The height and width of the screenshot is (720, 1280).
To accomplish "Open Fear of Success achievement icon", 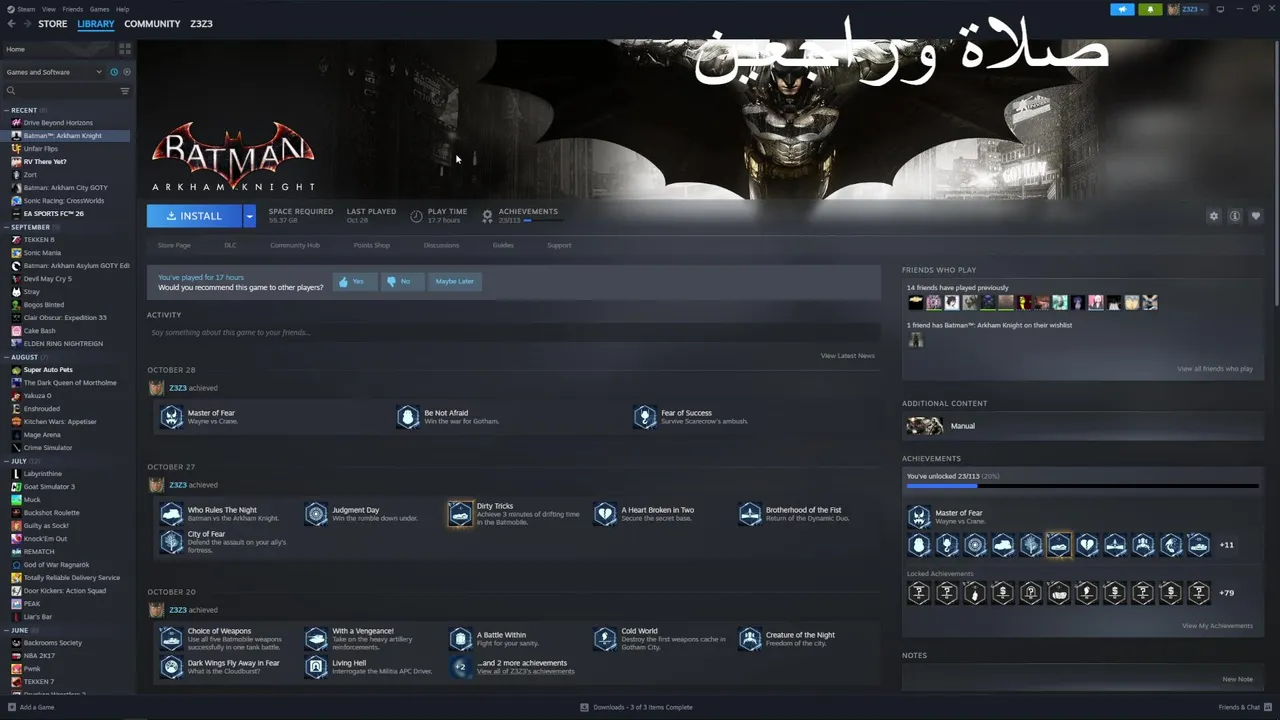I will click(645, 417).
